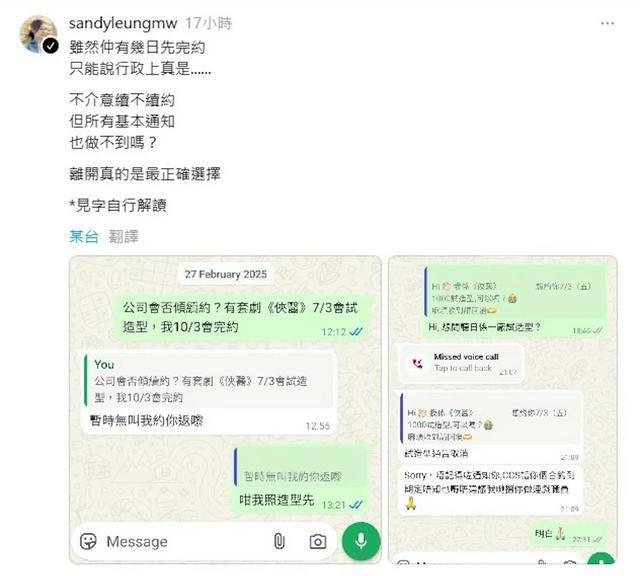The width and height of the screenshot is (640, 576).
Task: Translate the post with 翻譯
Action: click(x=123, y=236)
